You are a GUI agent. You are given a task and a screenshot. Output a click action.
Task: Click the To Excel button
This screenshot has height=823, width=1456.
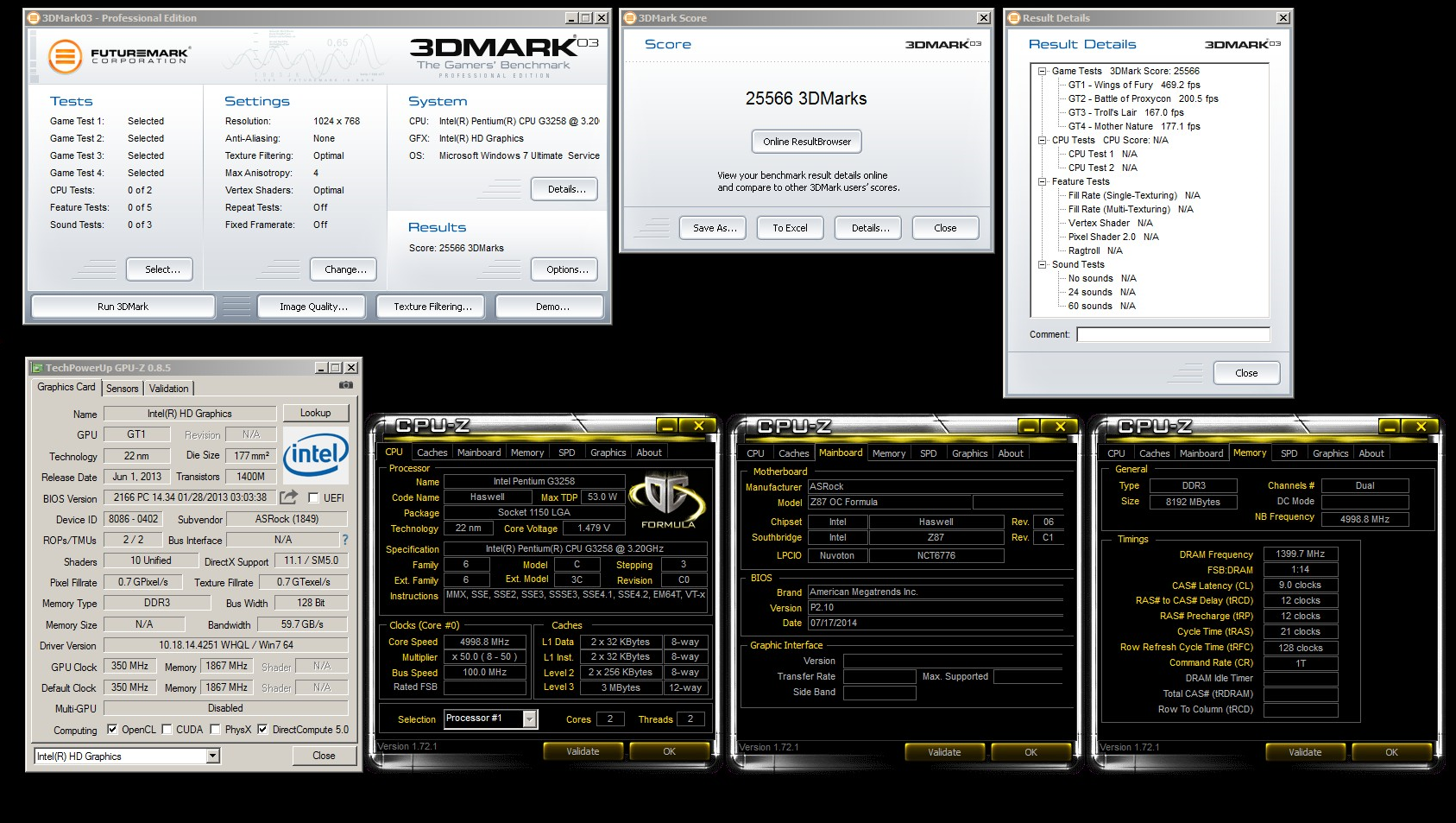tap(790, 228)
